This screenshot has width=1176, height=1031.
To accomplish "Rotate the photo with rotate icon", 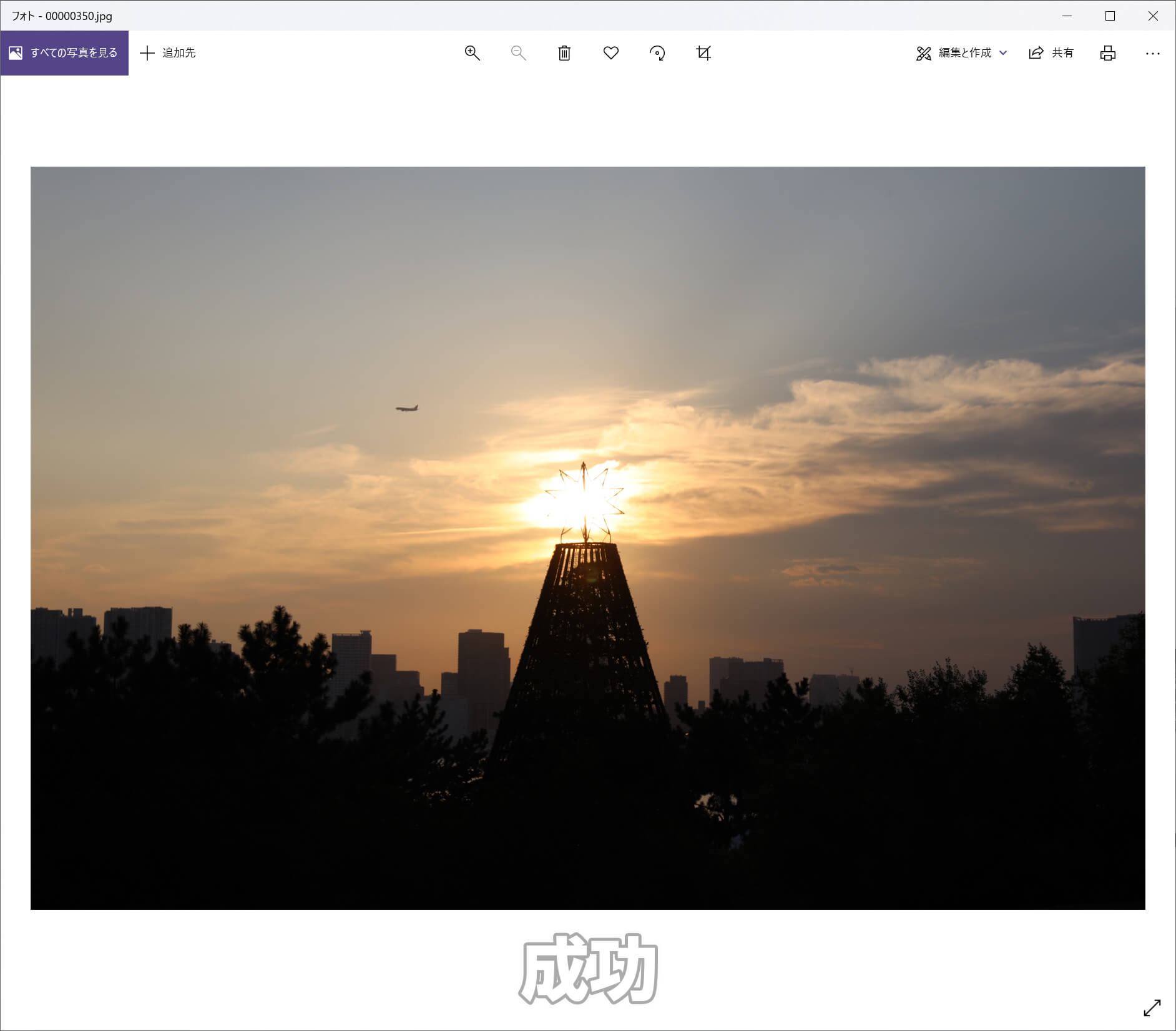I will pos(657,53).
